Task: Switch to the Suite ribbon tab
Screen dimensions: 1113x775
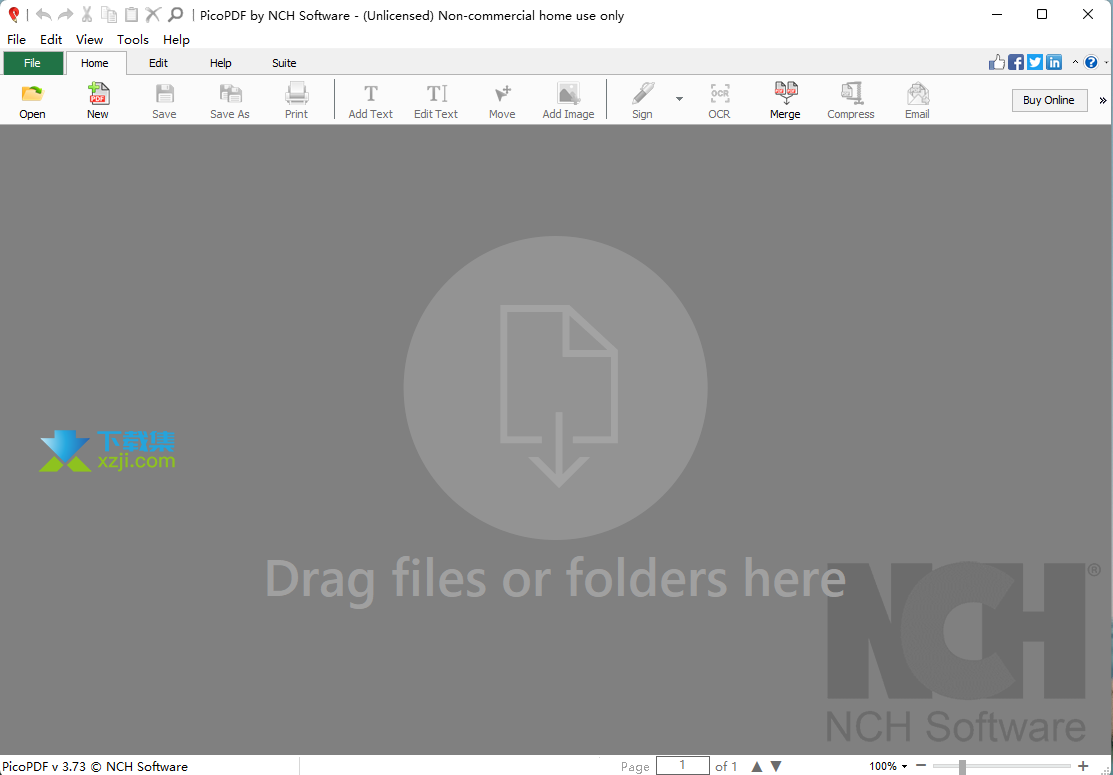Action: pyautogui.click(x=284, y=63)
